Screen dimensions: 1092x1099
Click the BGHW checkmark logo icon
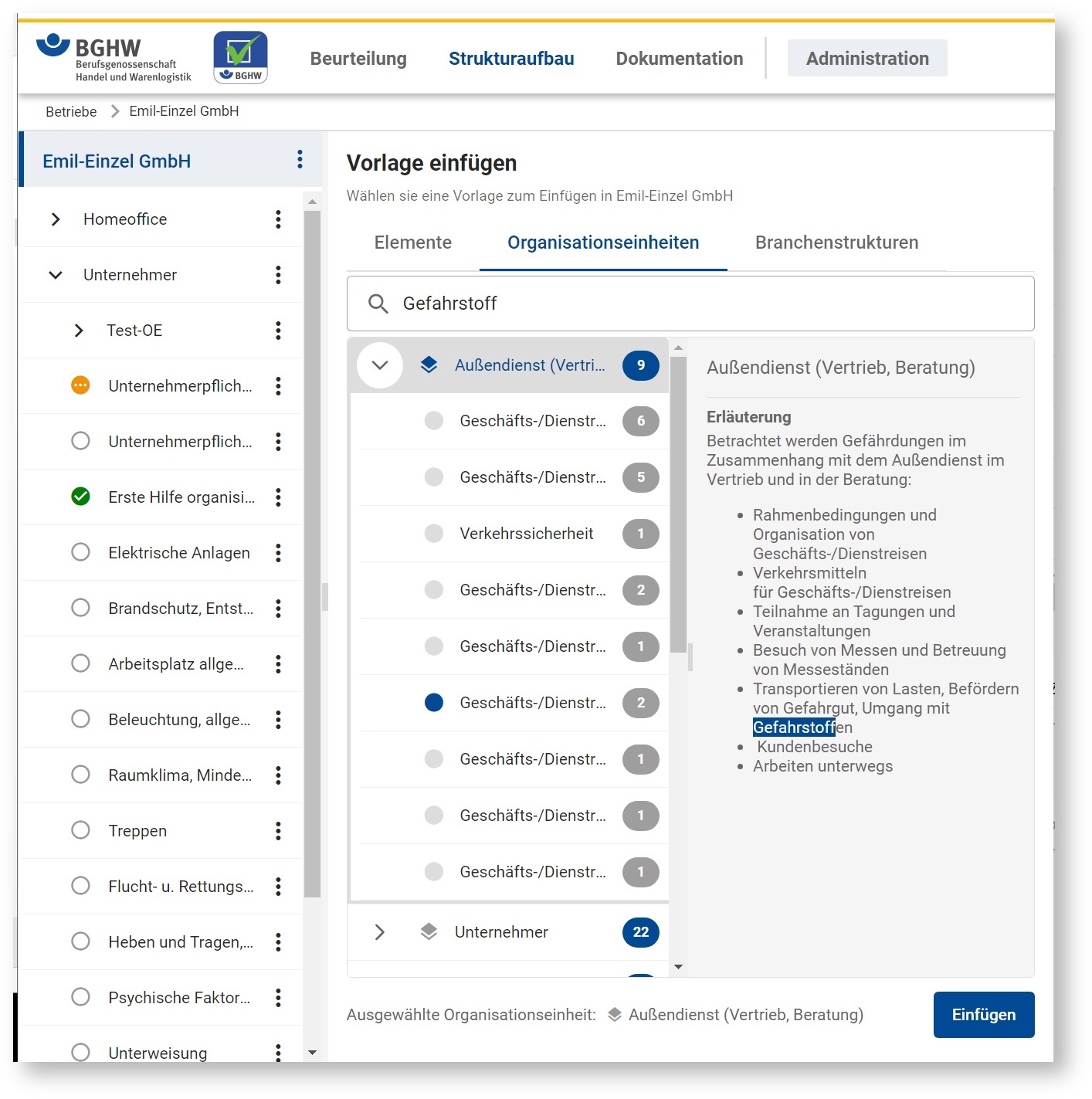coord(240,57)
